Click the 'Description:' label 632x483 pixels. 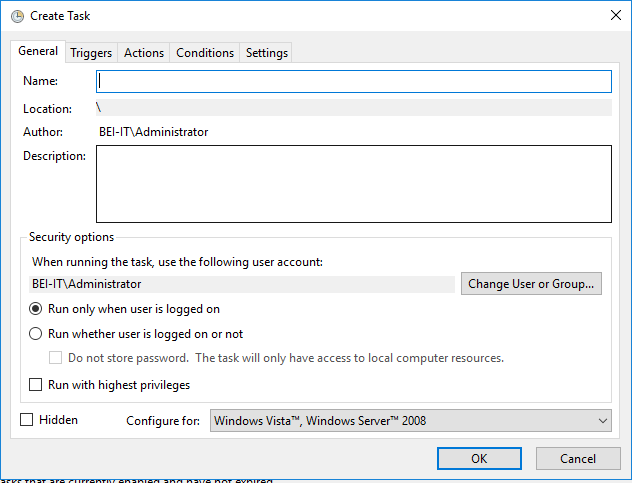point(54,156)
